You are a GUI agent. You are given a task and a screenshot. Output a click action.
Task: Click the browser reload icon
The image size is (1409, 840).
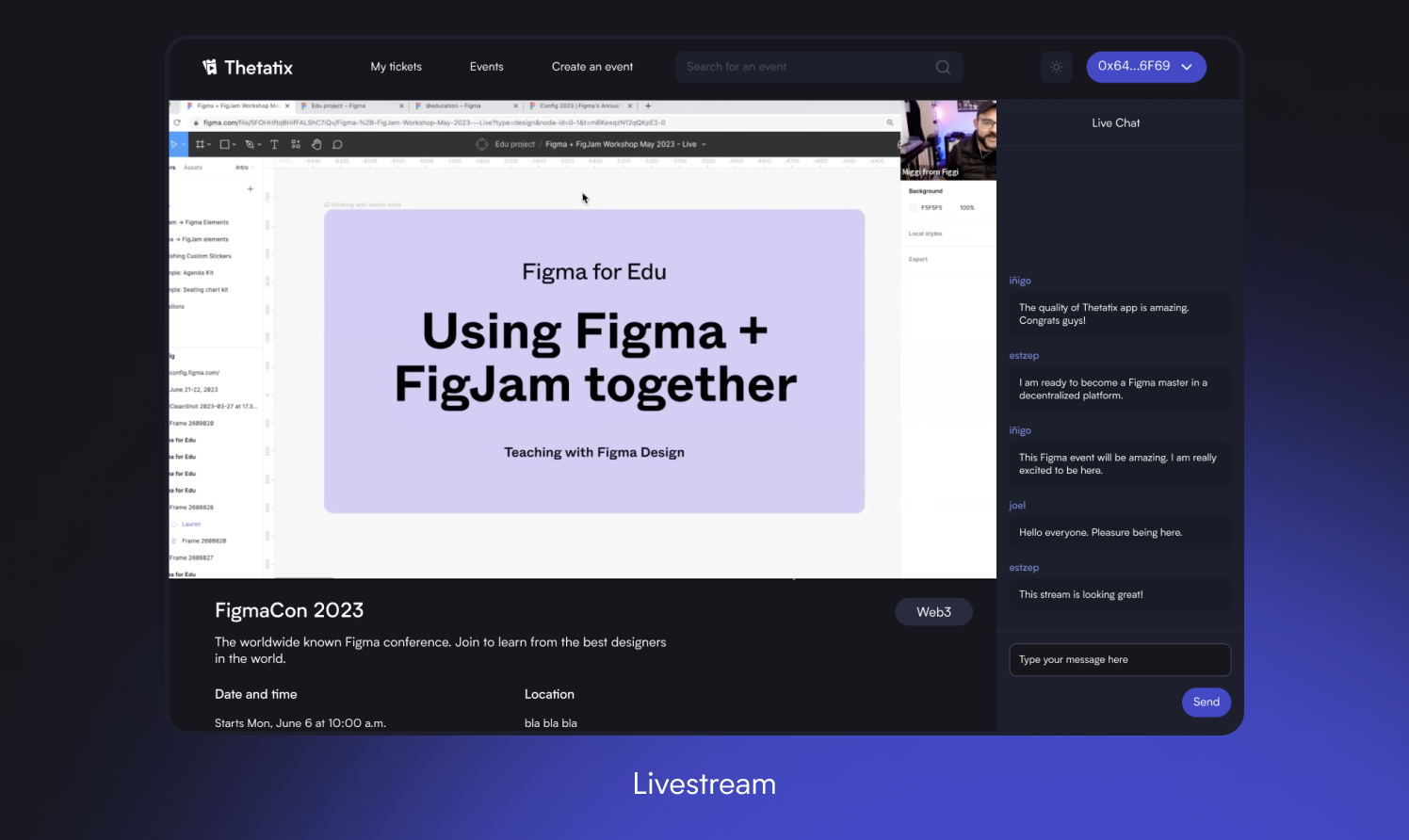[x=177, y=122]
